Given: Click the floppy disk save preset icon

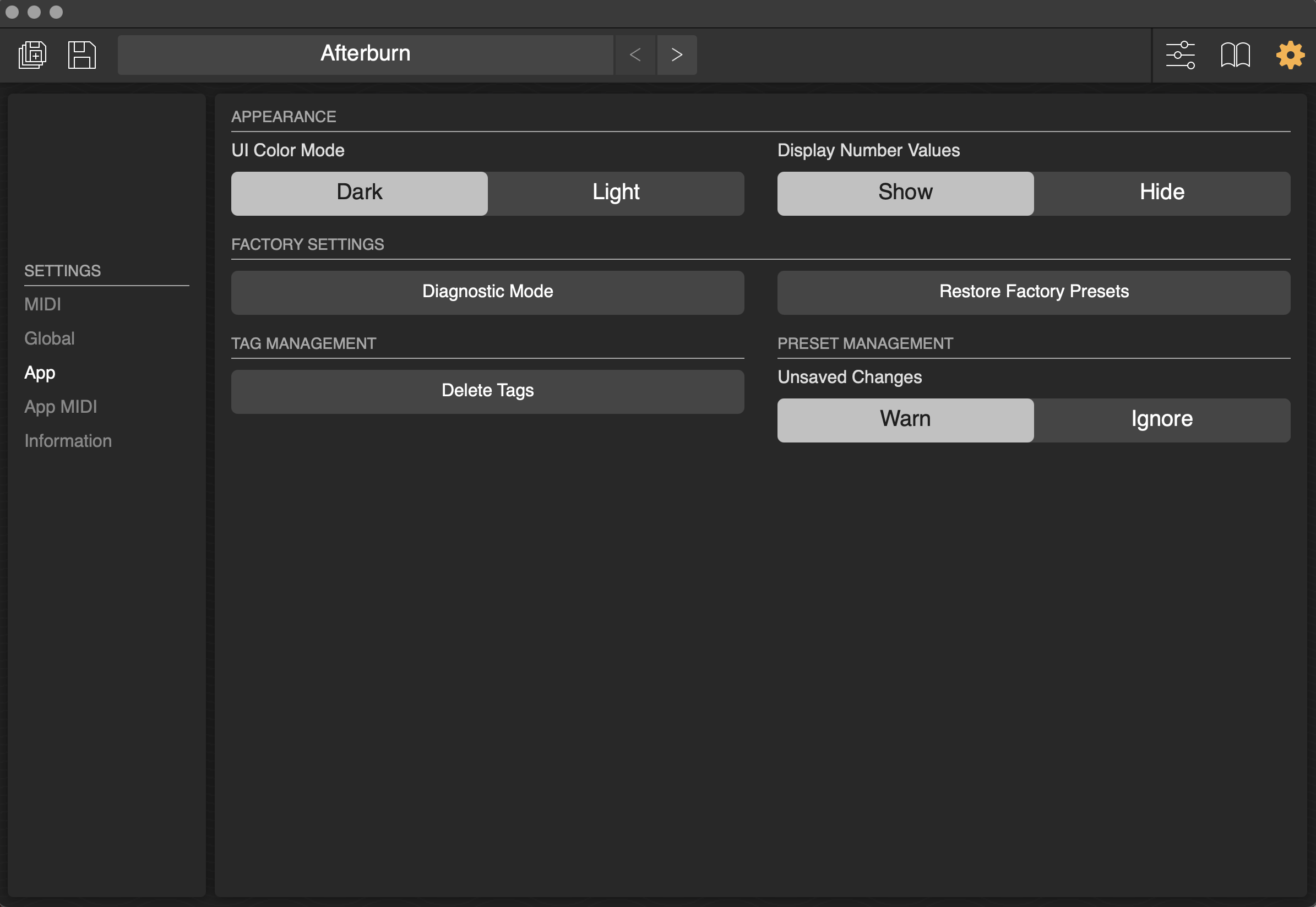Looking at the screenshot, I should coord(82,55).
